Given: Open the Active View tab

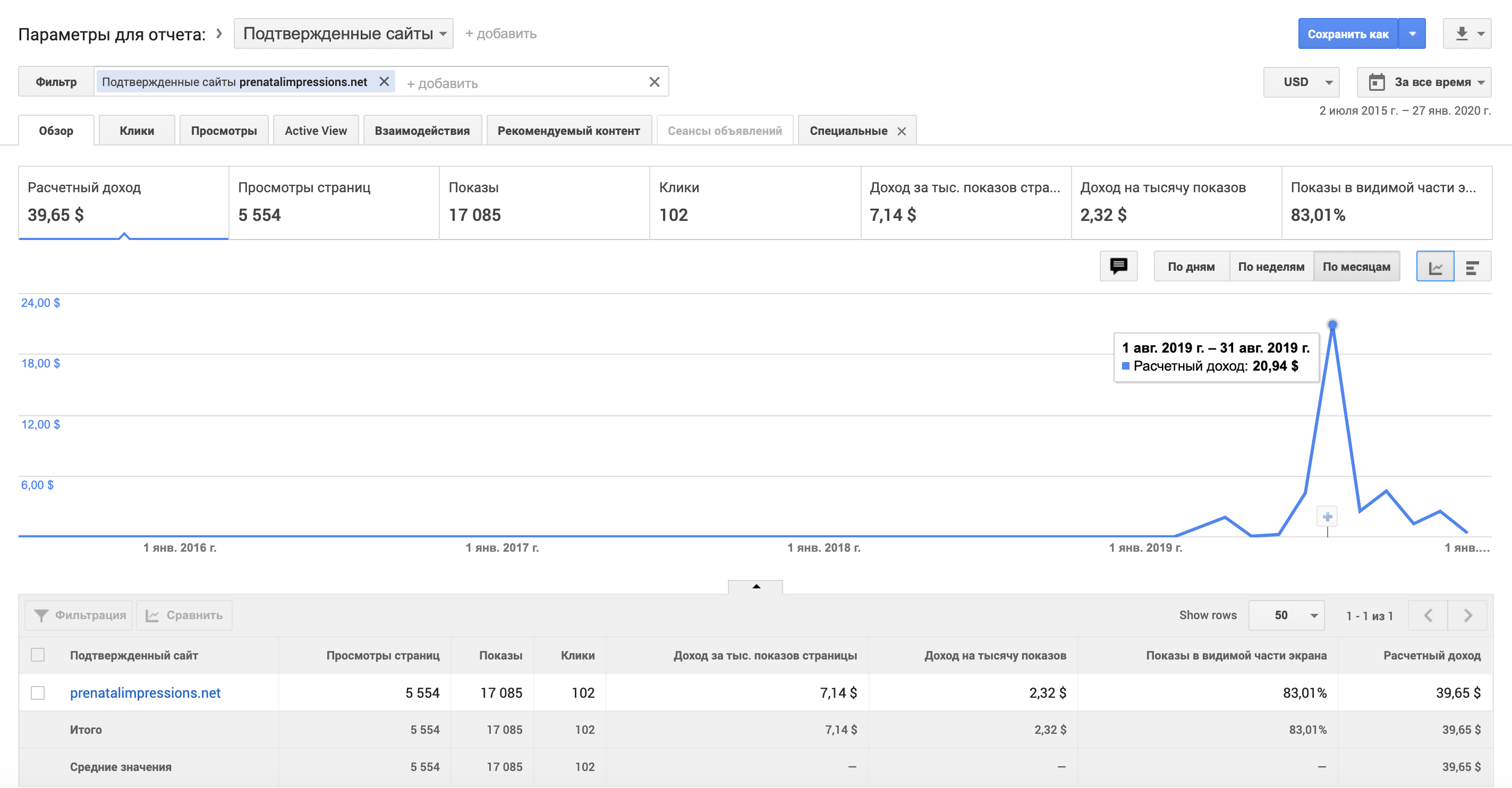Looking at the screenshot, I should click(x=316, y=131).
